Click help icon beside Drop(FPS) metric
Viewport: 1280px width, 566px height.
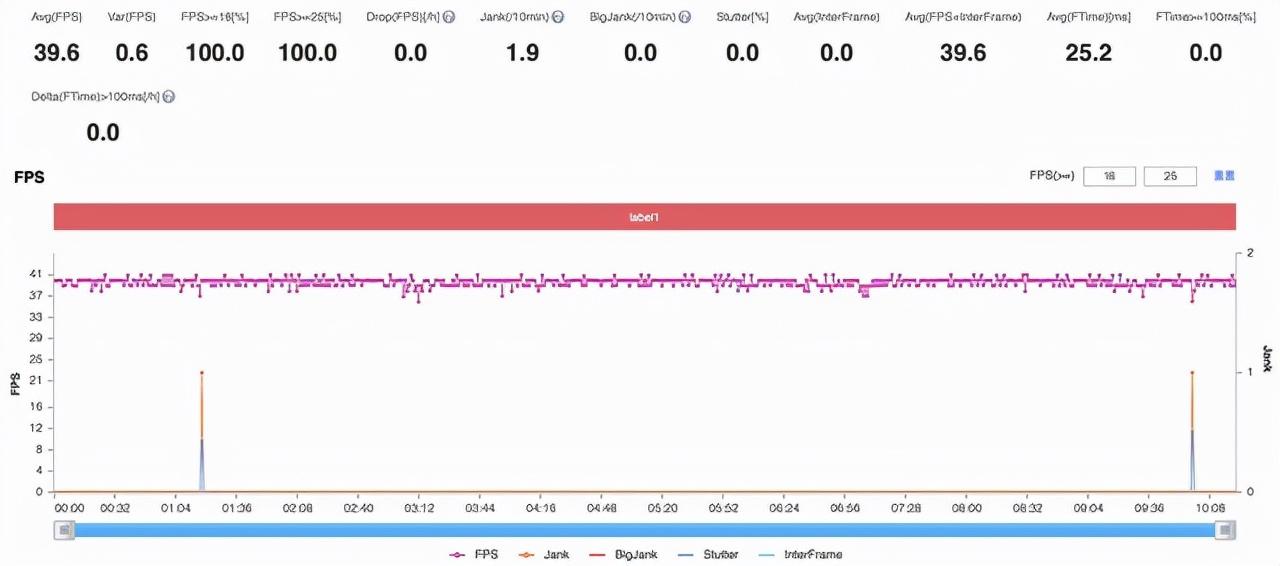(x=449, y=18)
